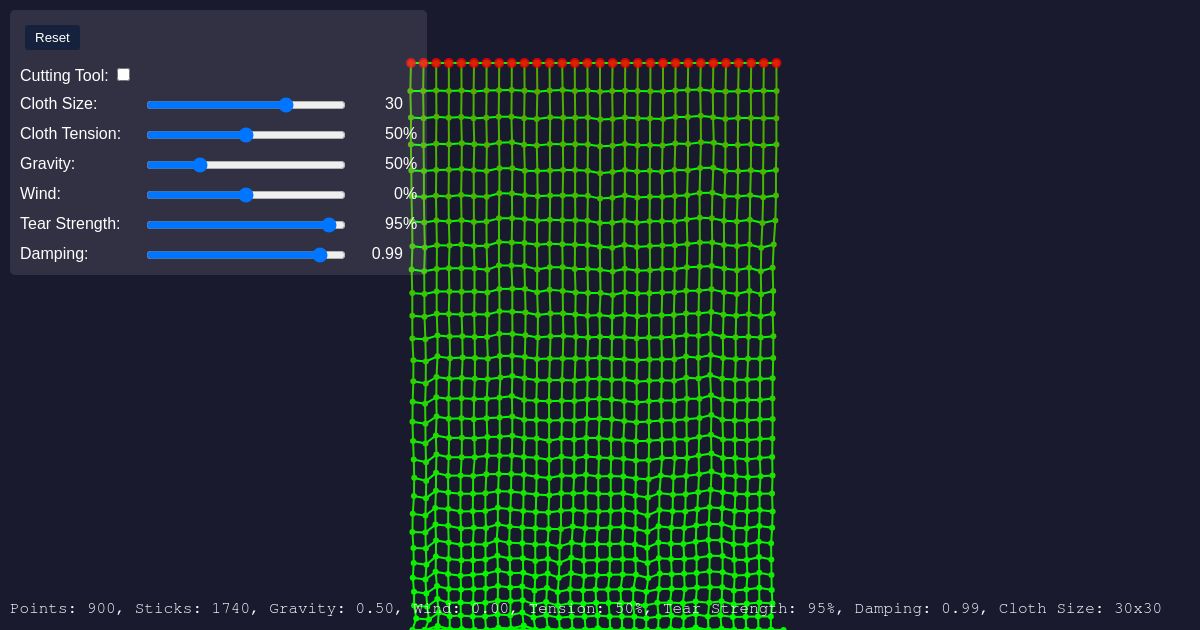1200x630 pixels.
Task: Click the "Gravity:" label
Action: (x=47, y=164)
